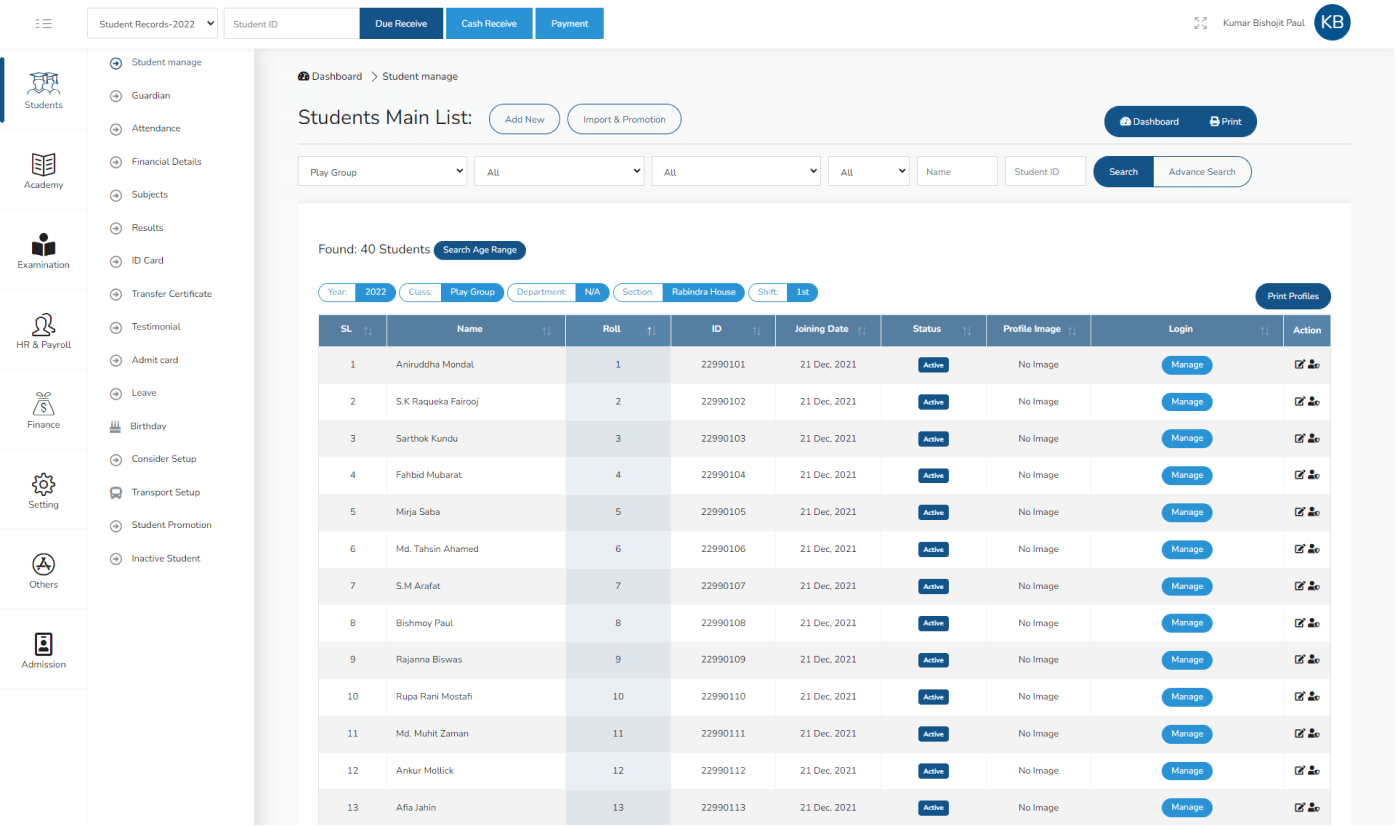
Task: Click edit icon for Aniruddha Mondal
Action: (x=1300, y=365)
